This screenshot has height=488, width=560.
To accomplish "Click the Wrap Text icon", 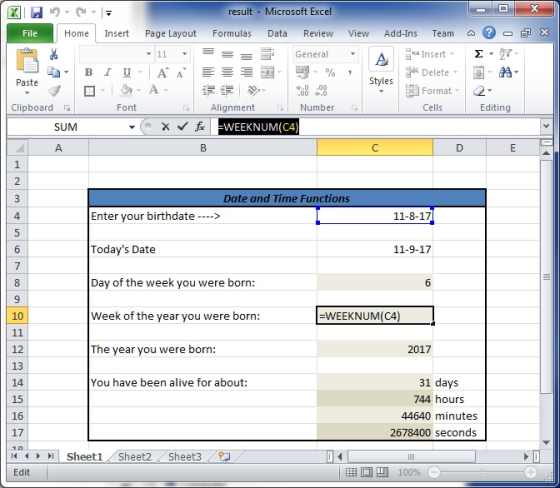I will coord(267,54).
